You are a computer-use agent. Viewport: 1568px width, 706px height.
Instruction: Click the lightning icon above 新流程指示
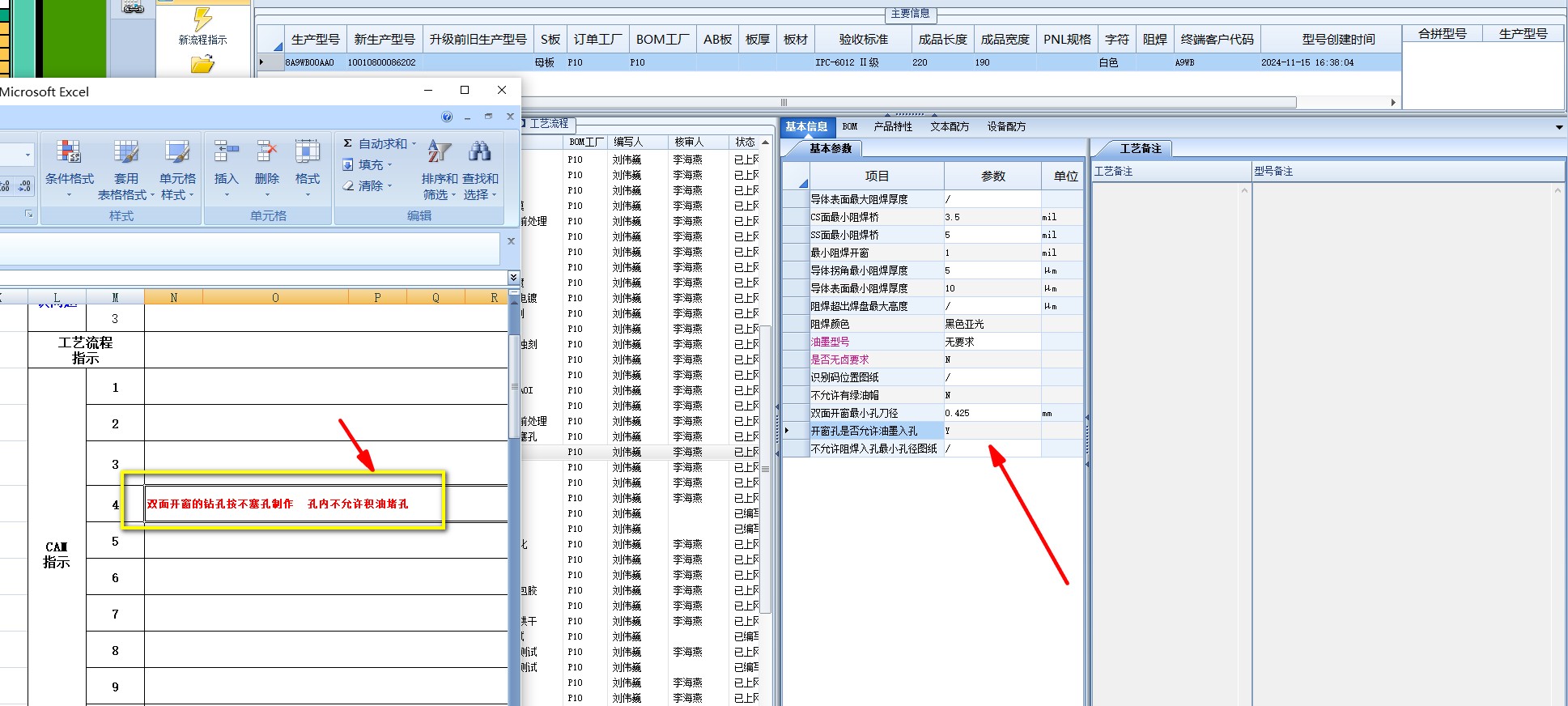point(202,18)
